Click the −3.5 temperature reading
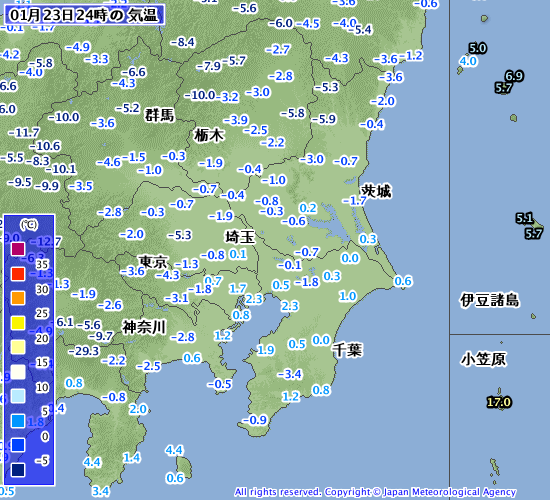The image size is (550, 500). 81,186
